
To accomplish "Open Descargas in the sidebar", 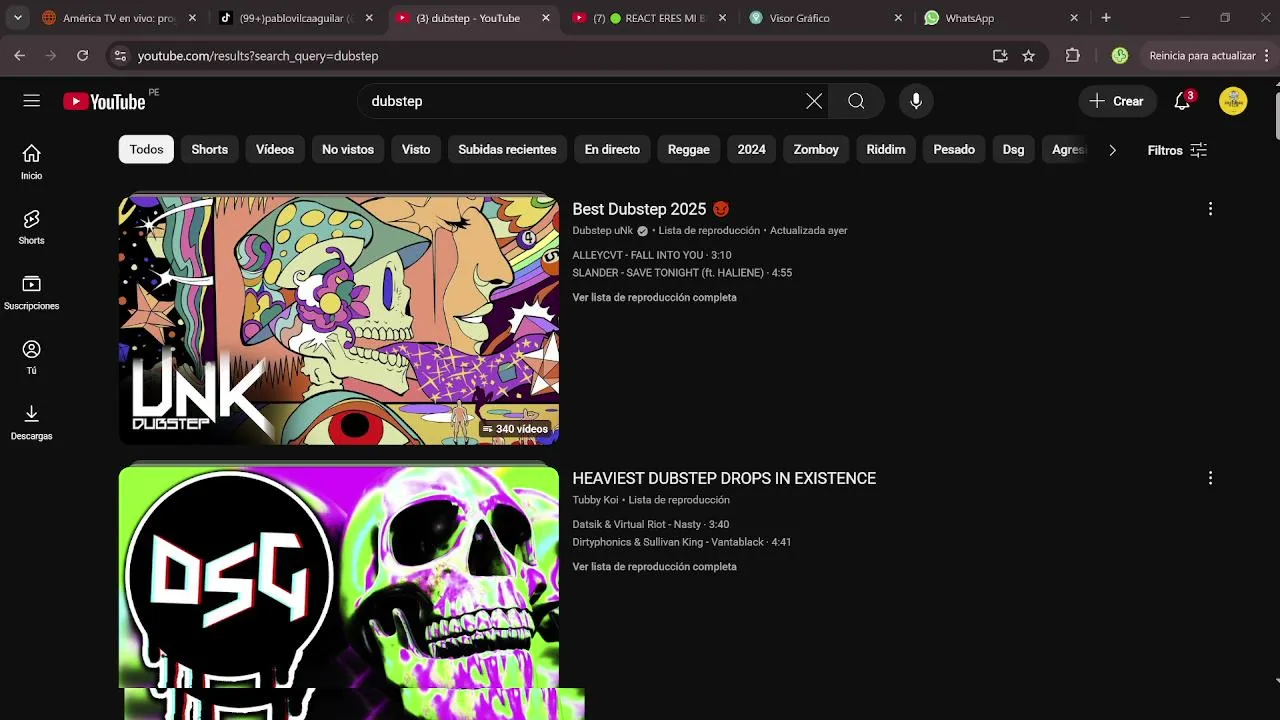I will [32, 422].
